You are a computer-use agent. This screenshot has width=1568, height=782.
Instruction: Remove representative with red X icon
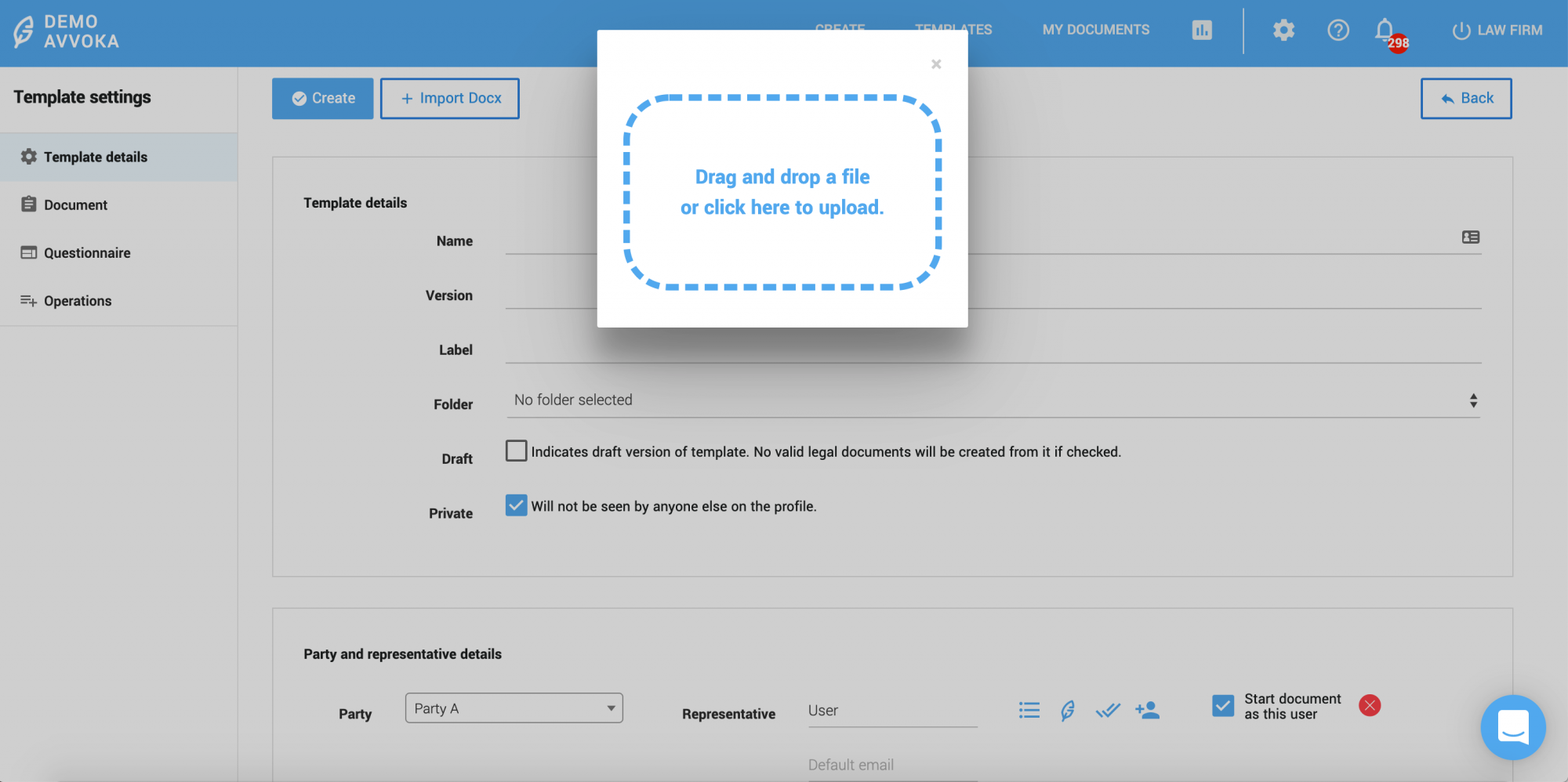coord(1370,705)
